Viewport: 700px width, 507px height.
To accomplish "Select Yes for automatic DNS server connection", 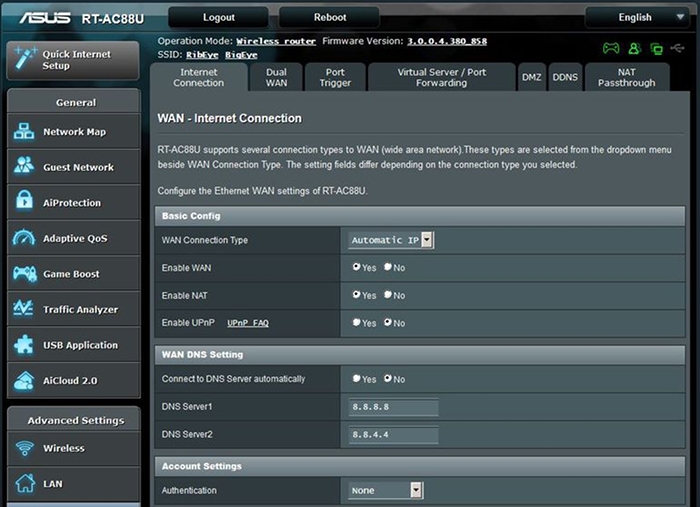I will click(x=356, y=378).
